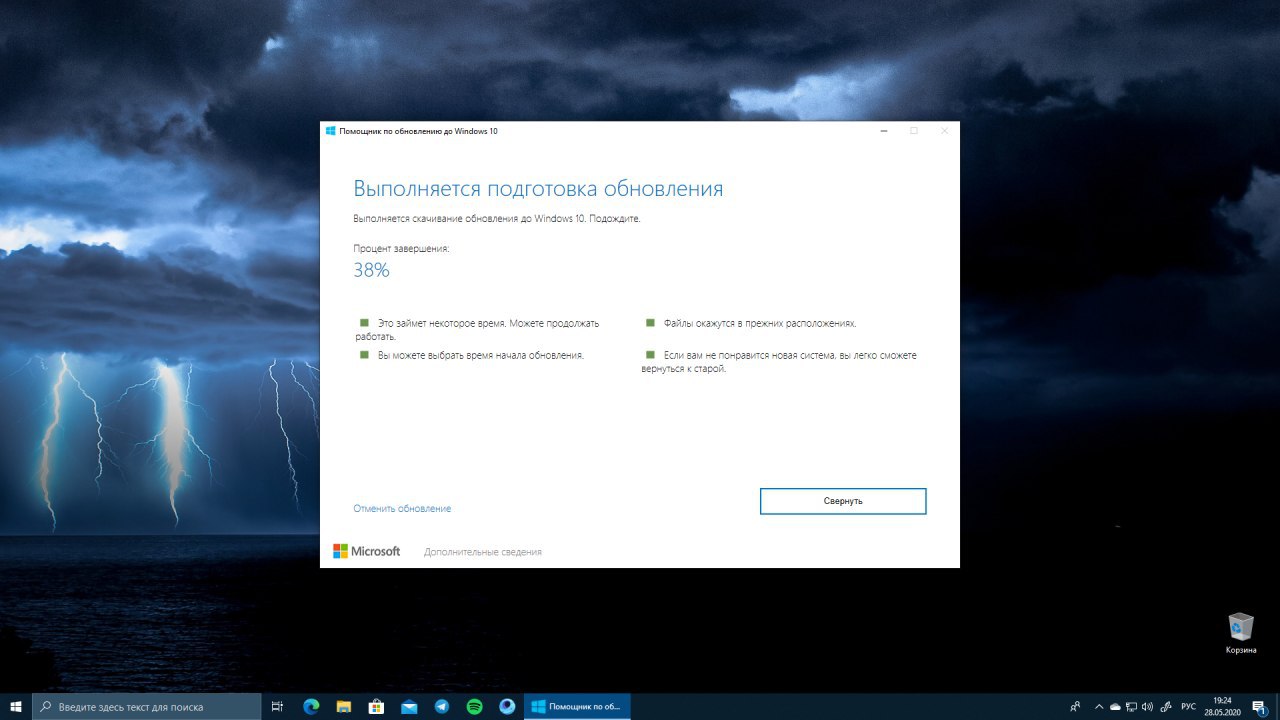The height and width of the screenshot is (720, 1280).
Task: Open the People icon in the taskbar
Action: pyautogui.click(x=1075, y=706)
